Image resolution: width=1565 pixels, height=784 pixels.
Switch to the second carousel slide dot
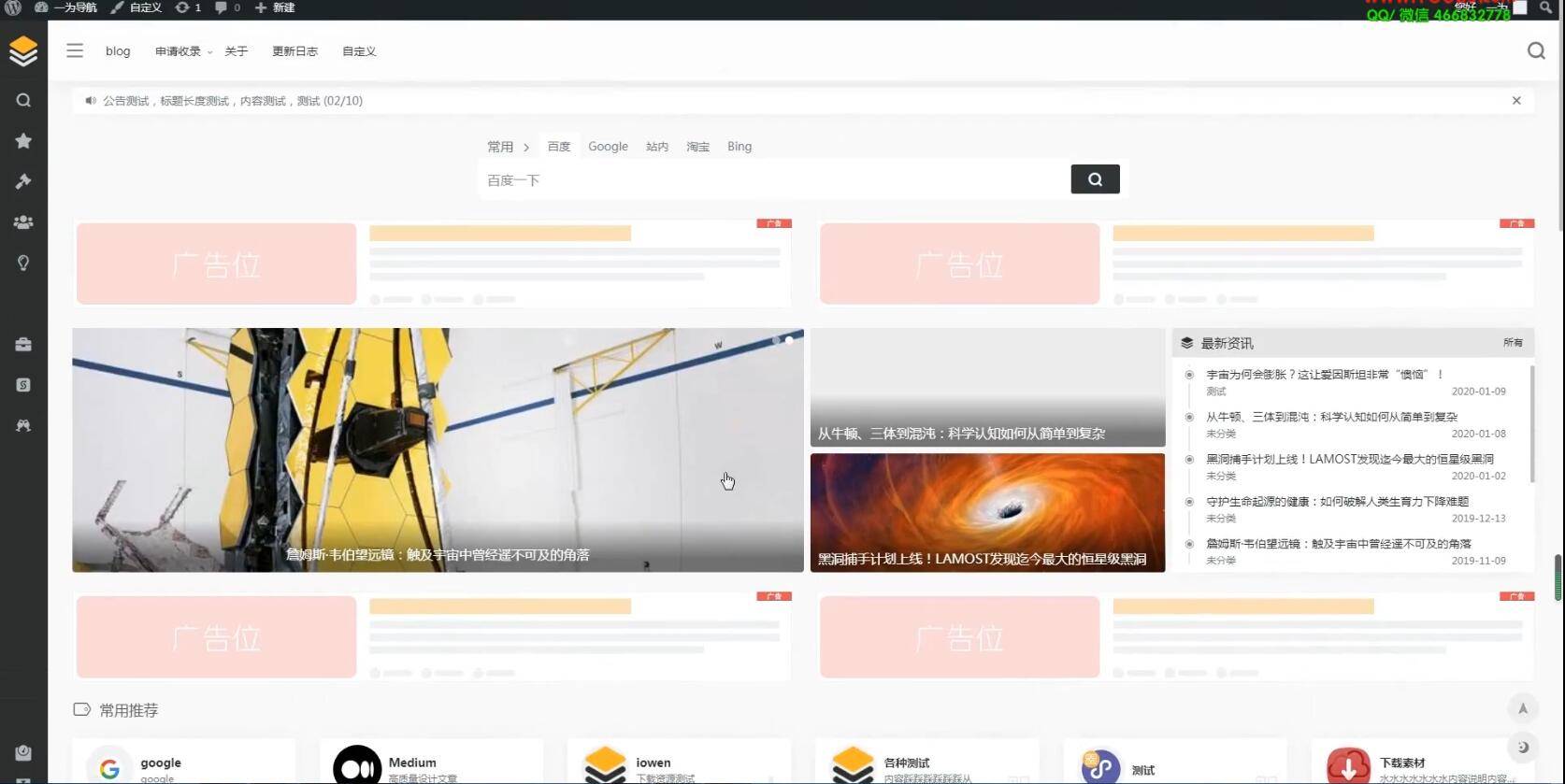coord(789,341)
